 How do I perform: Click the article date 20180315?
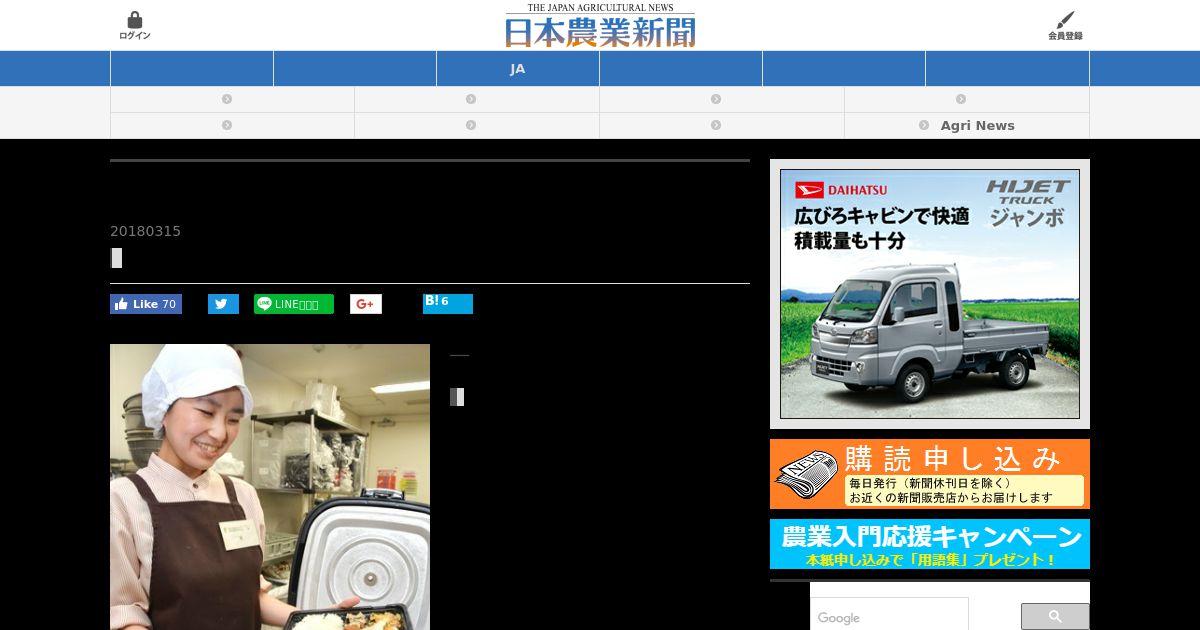point(146,231)
